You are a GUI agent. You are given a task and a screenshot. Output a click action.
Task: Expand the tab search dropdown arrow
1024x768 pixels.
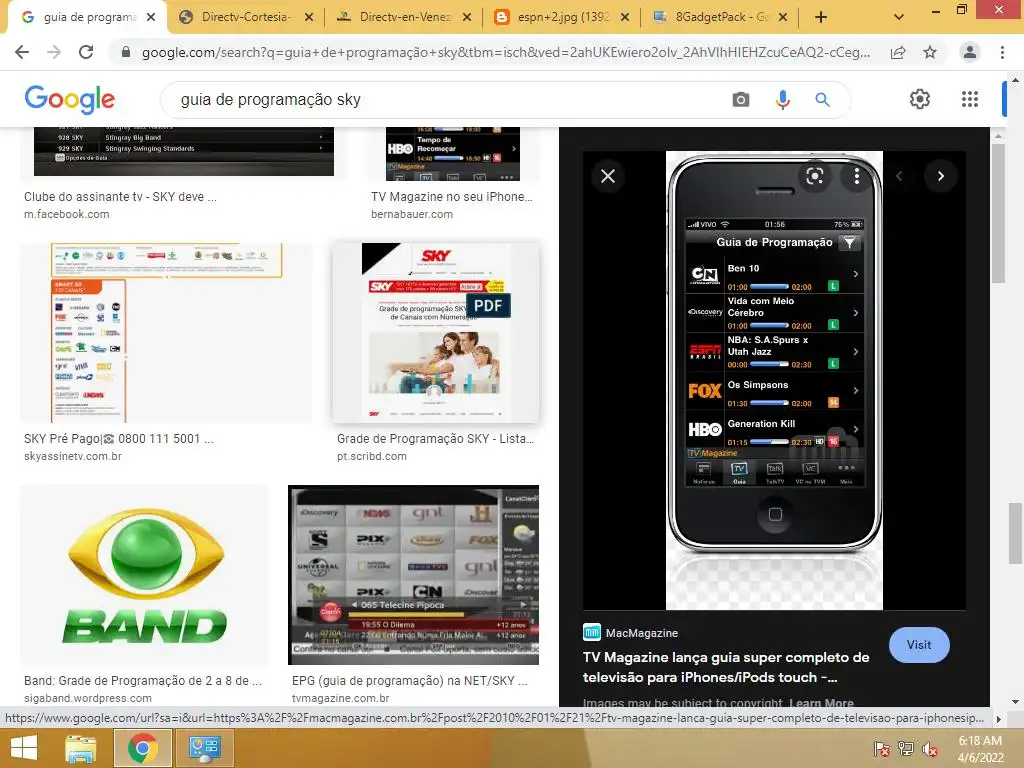pos(899,18)
